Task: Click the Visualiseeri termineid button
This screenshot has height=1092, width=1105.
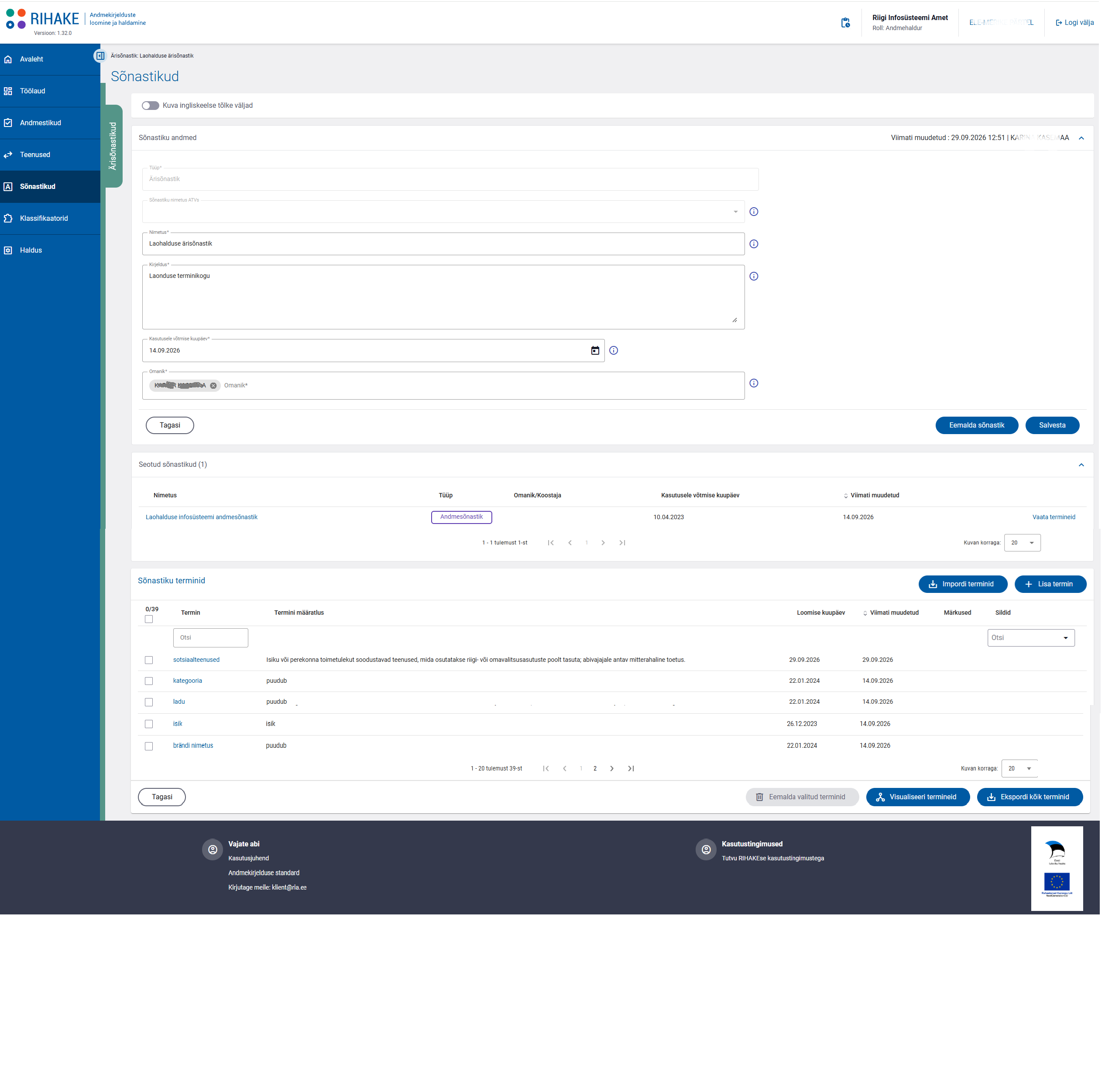Action: click(x=917, y=797)
